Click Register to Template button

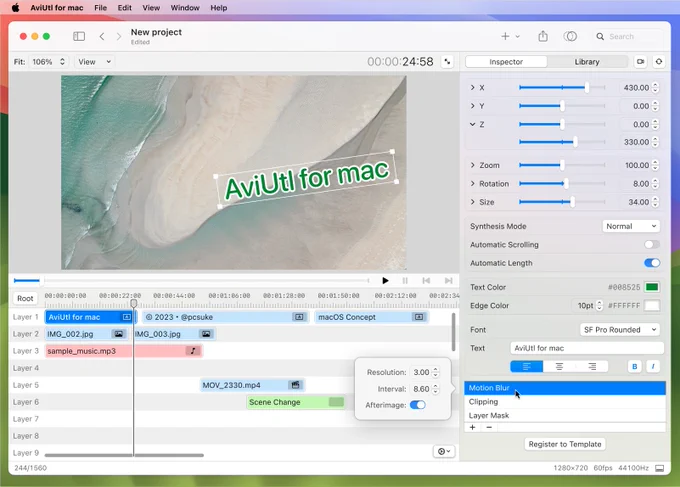coord(565,444)
